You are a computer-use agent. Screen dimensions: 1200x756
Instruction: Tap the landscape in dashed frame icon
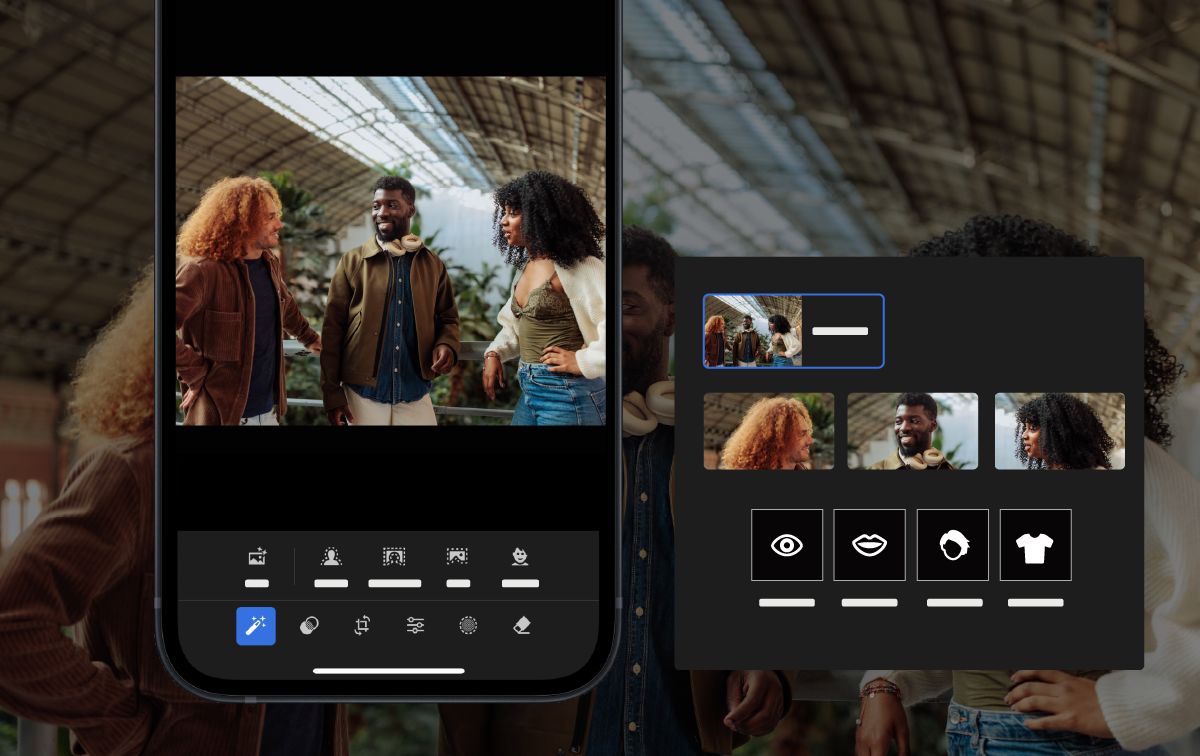[457, 557]
